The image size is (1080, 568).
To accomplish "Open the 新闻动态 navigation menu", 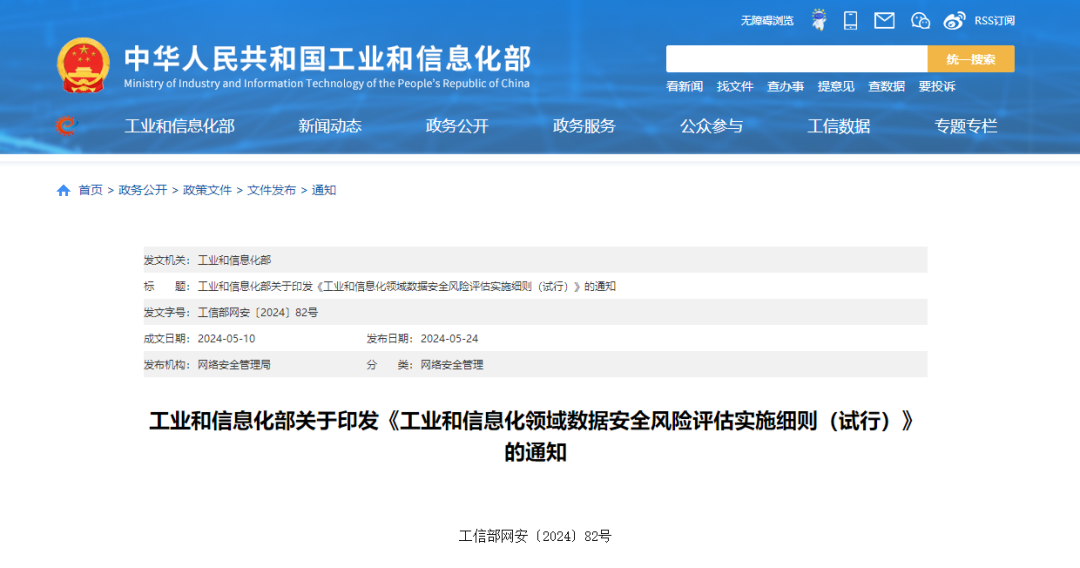I will (330, 126).
